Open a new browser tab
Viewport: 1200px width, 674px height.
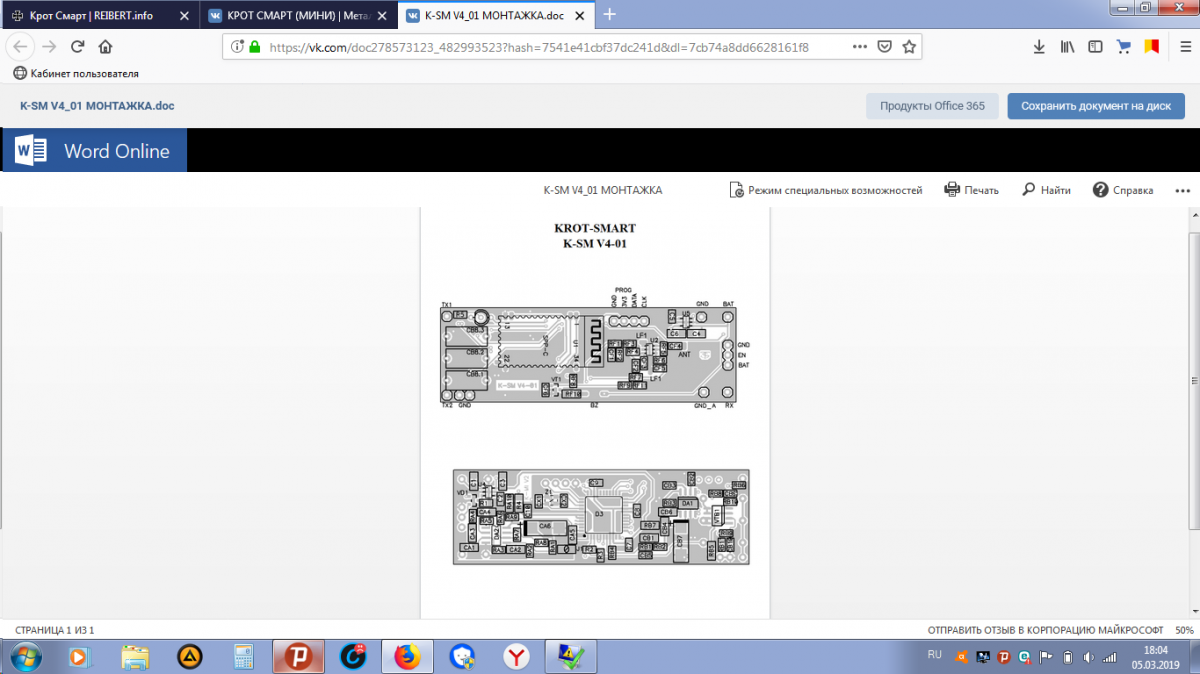coord(610,14)
